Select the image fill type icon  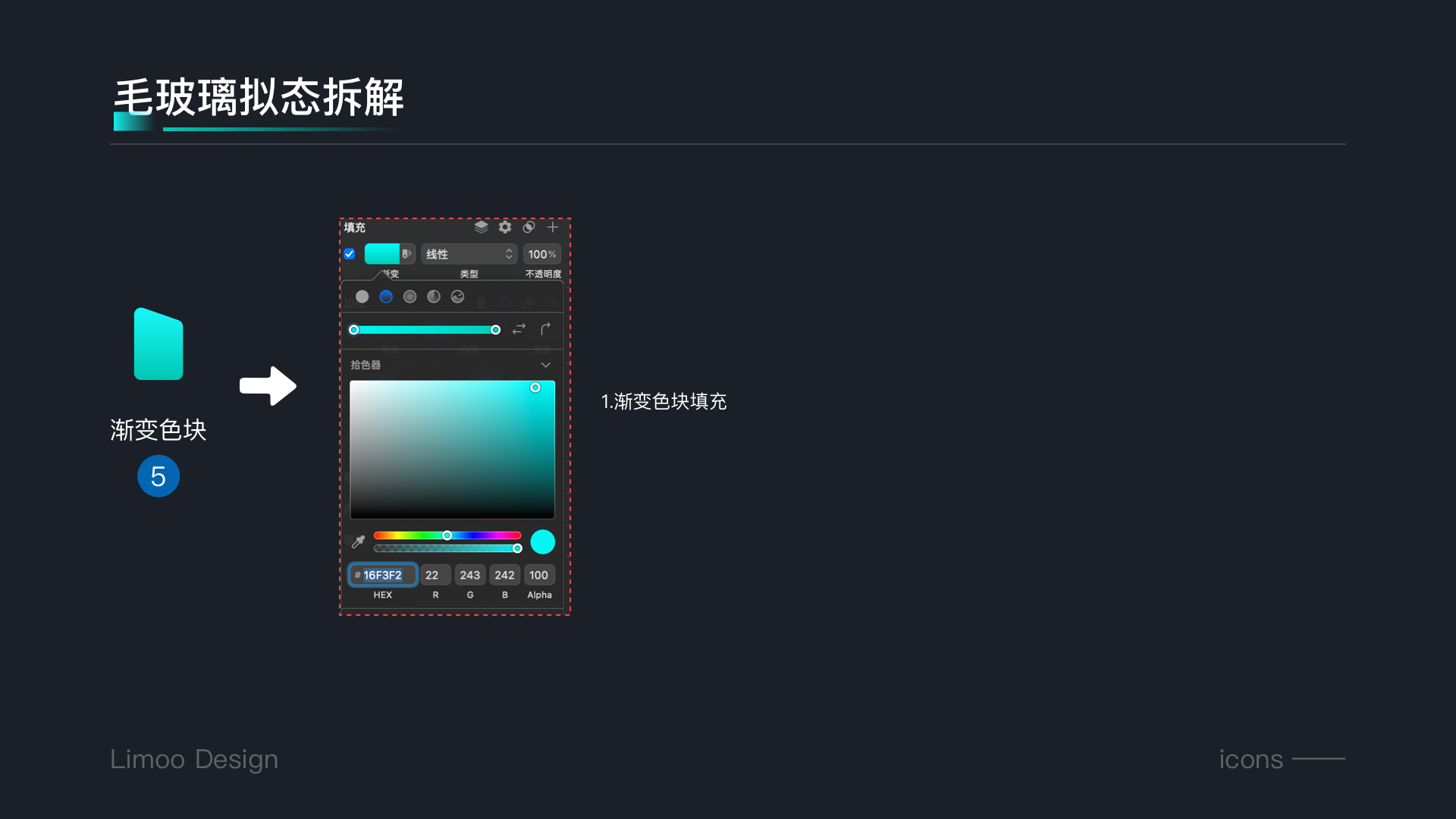(457, 297)
